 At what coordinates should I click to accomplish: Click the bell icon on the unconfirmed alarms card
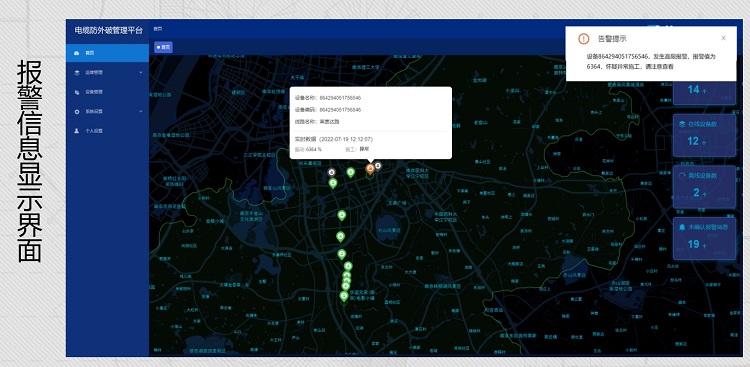pyautogui.click(x=682, y=227)
